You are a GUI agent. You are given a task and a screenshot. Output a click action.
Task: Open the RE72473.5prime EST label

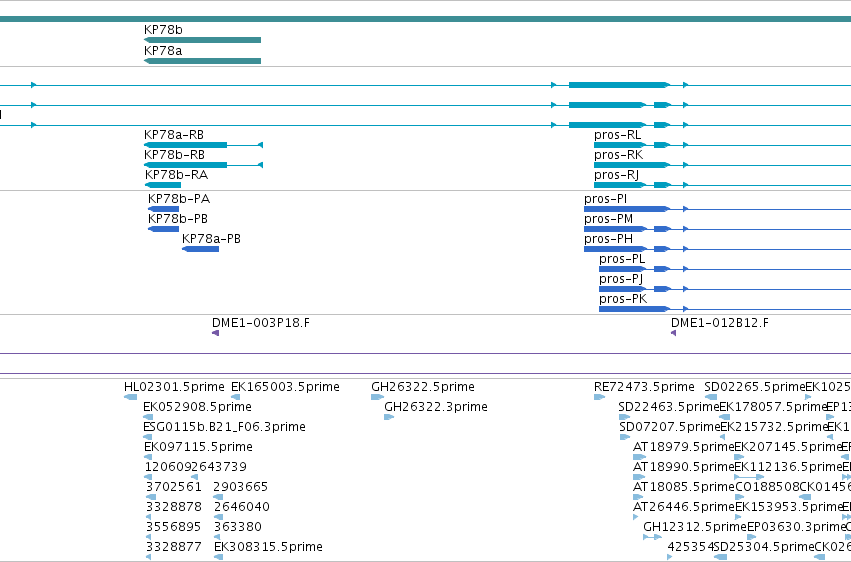(644, 387)
